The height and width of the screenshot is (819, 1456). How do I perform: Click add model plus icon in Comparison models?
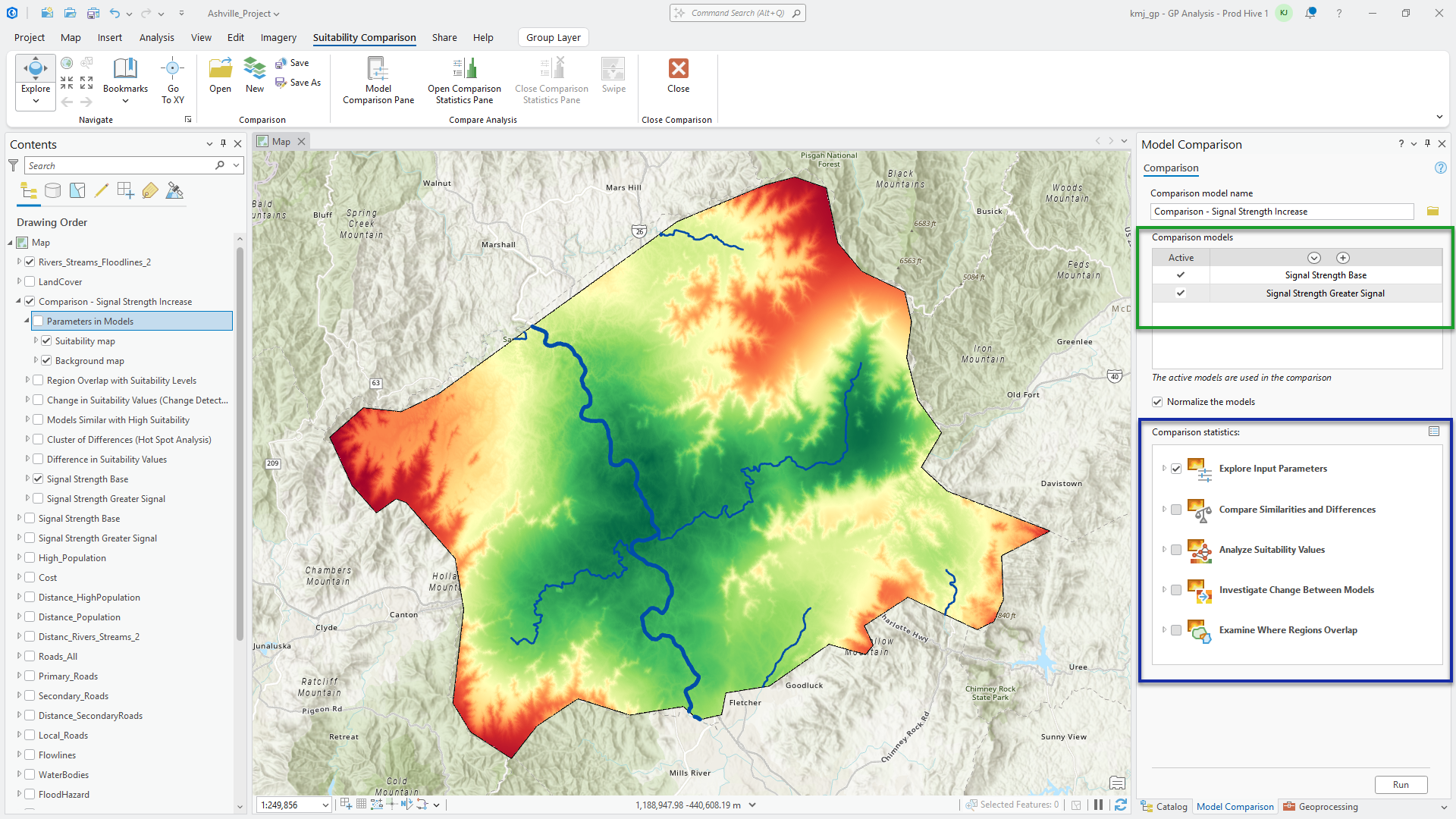click(x=1343, y=258)
